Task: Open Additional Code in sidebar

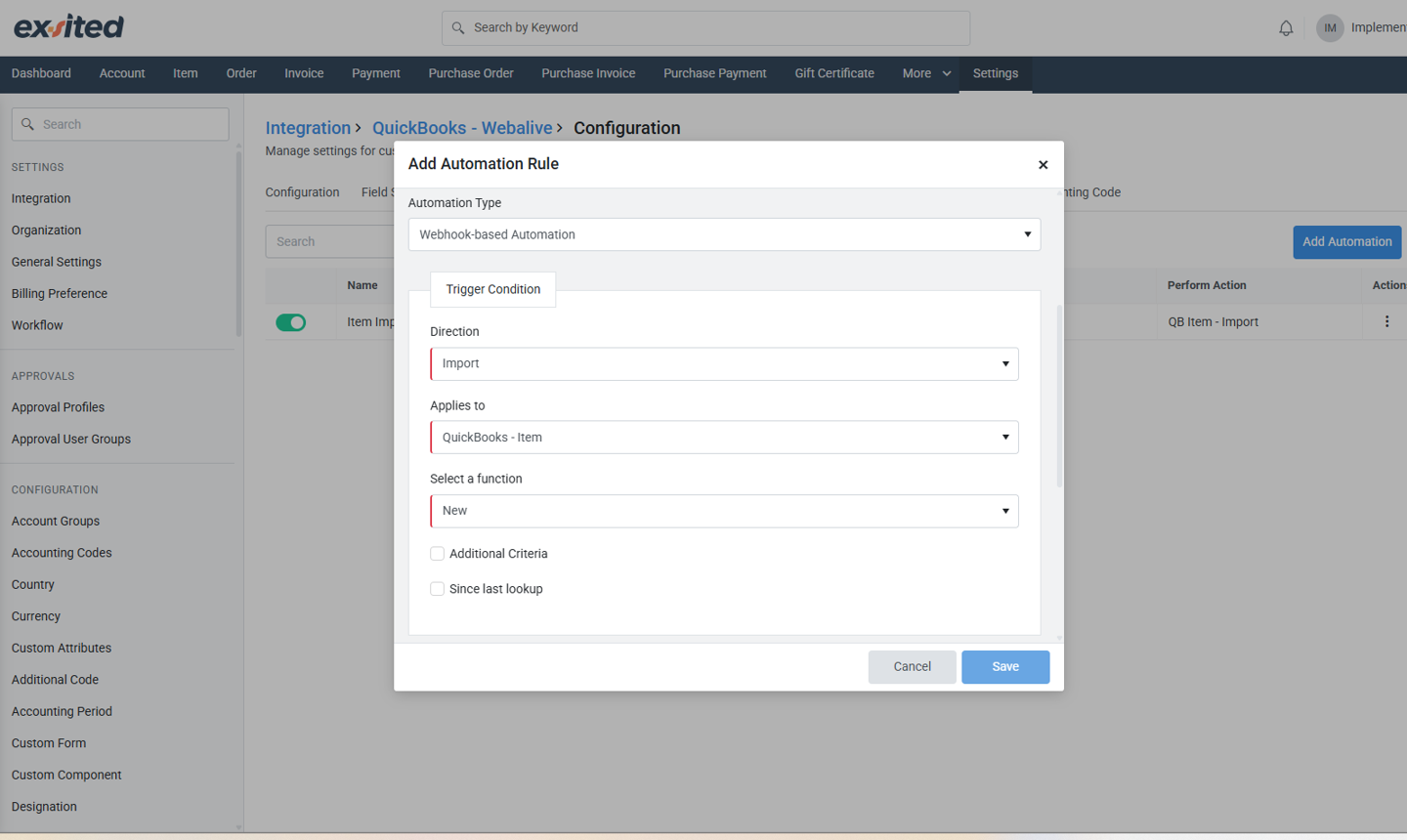Action: 55,680
